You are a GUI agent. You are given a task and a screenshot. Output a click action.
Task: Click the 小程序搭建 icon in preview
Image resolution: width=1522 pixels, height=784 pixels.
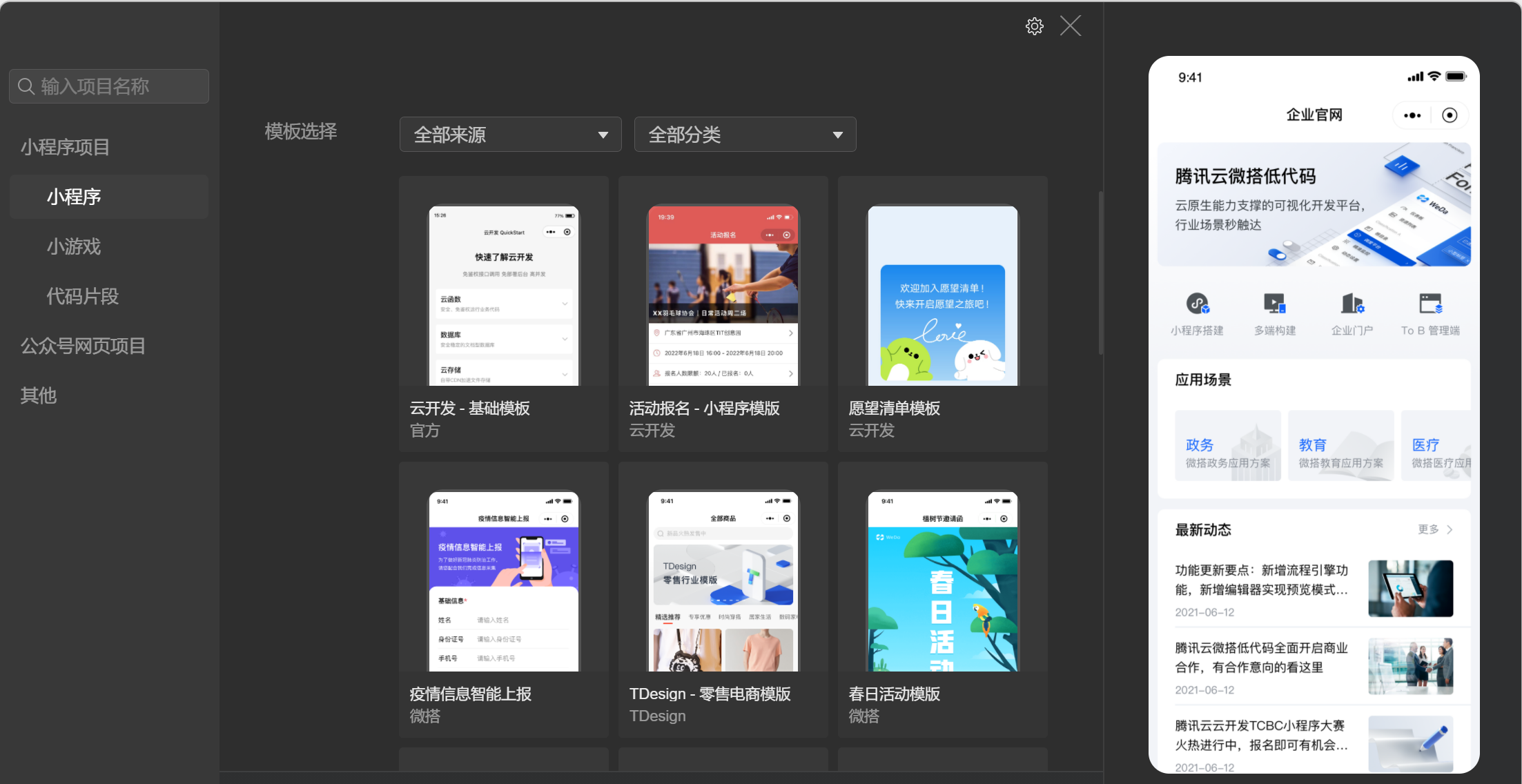[x=1197, y=304]
